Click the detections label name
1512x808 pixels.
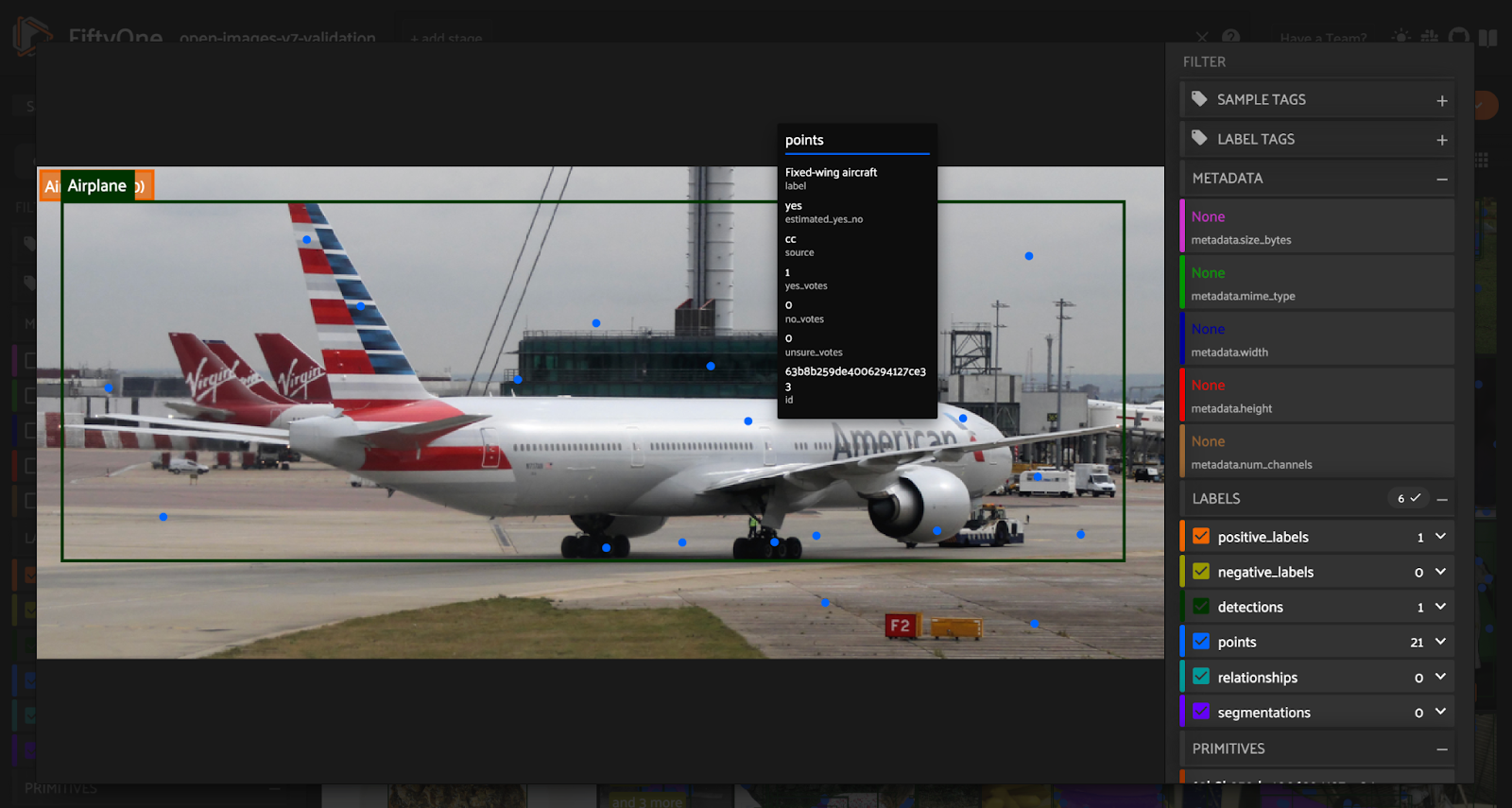[x=1250, y=607]
